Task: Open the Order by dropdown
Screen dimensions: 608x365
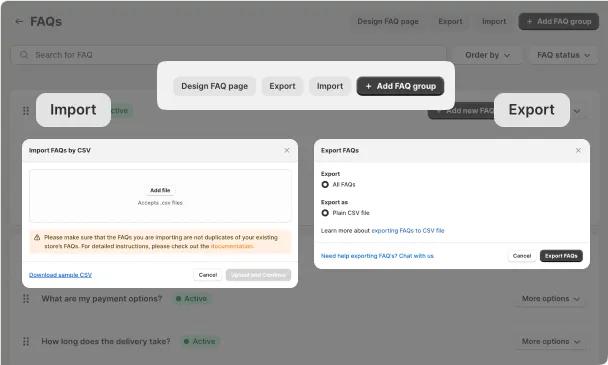Action: [487, 55]
